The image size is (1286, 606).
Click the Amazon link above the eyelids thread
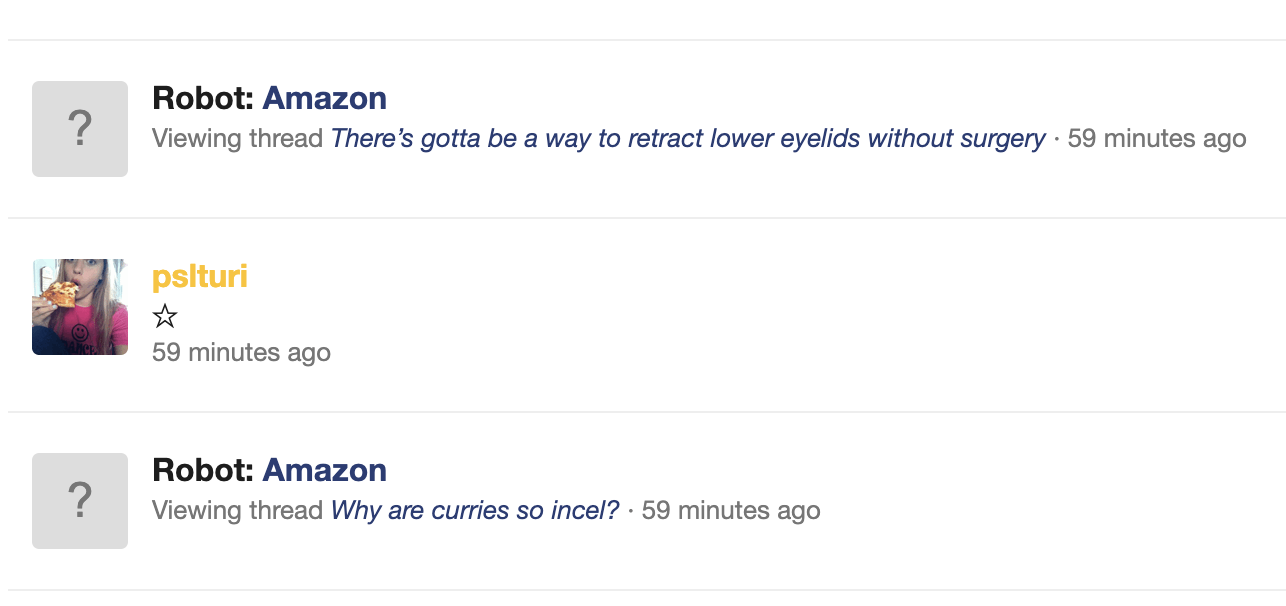tap(324, 98)
